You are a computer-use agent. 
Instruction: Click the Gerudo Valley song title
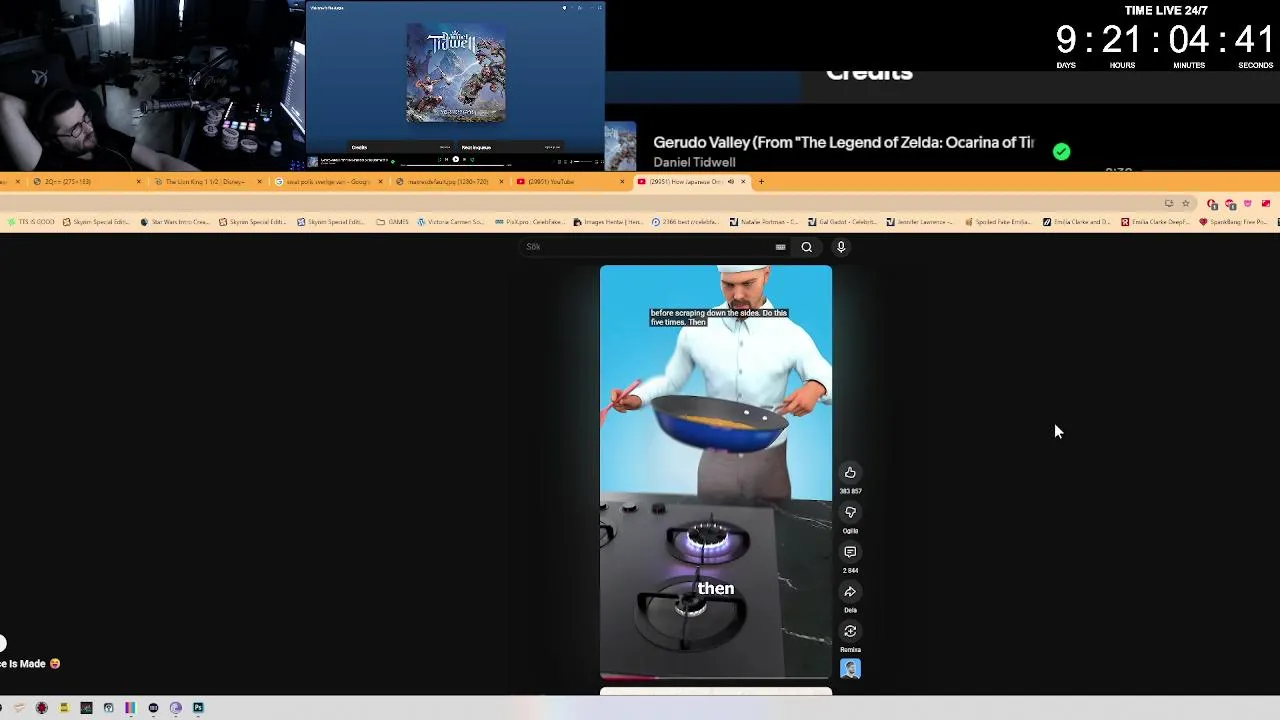843,143
